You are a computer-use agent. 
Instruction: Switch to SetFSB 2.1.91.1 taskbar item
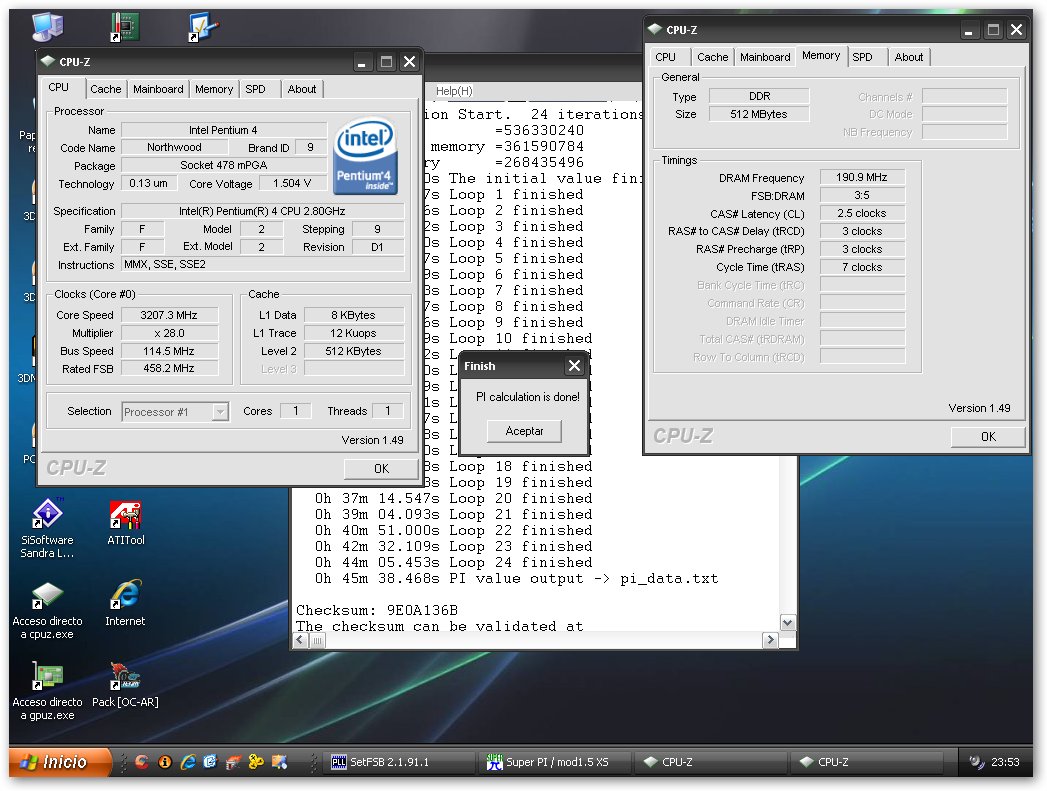(x=399, y=762)
